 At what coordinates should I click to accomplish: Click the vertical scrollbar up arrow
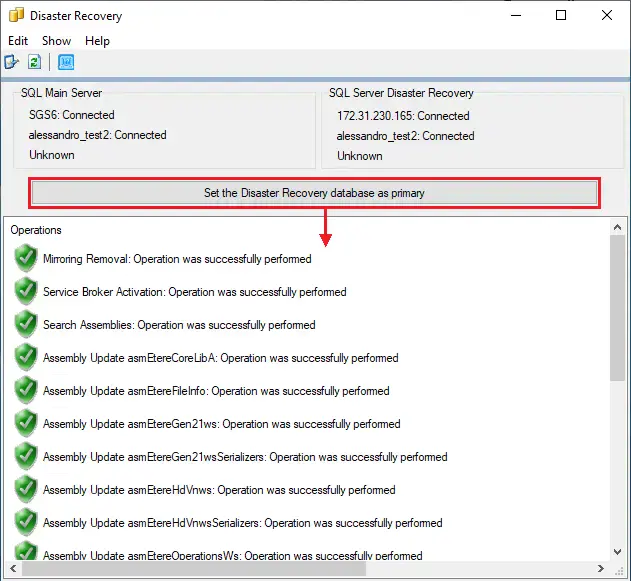click(x=618, y=226)
